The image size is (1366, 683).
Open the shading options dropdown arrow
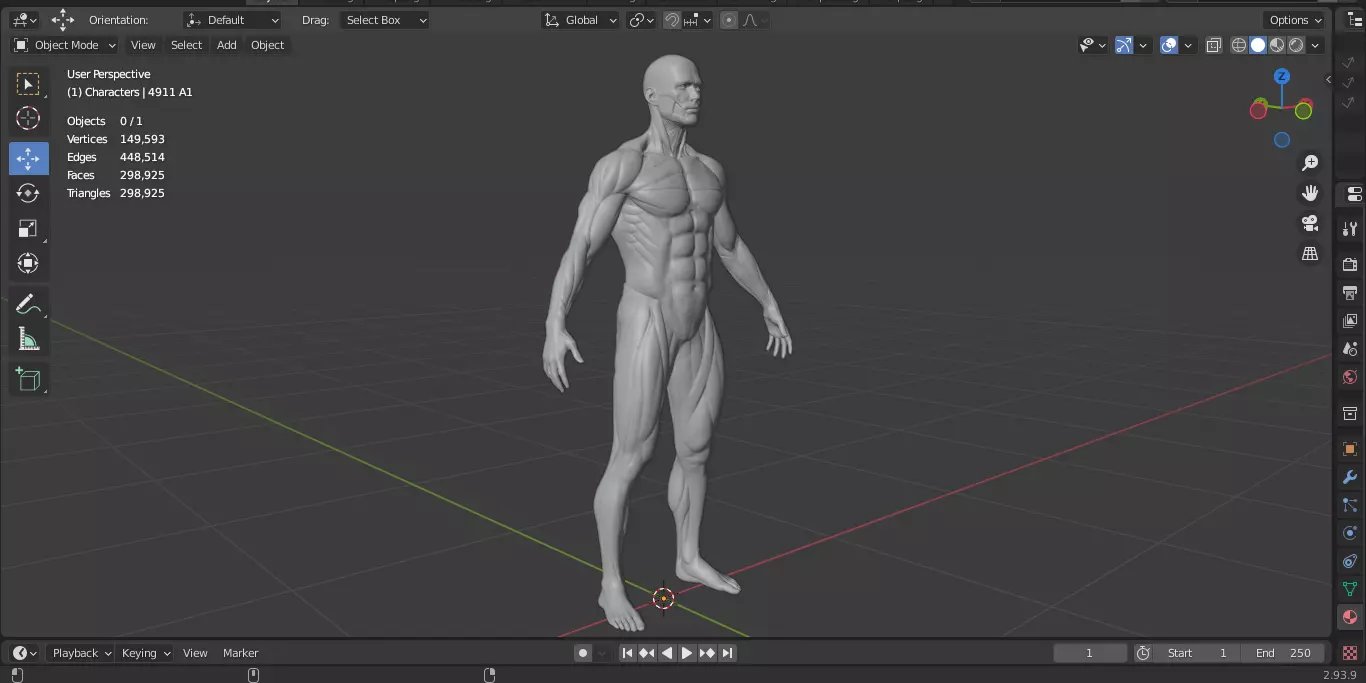[1316, 45]
